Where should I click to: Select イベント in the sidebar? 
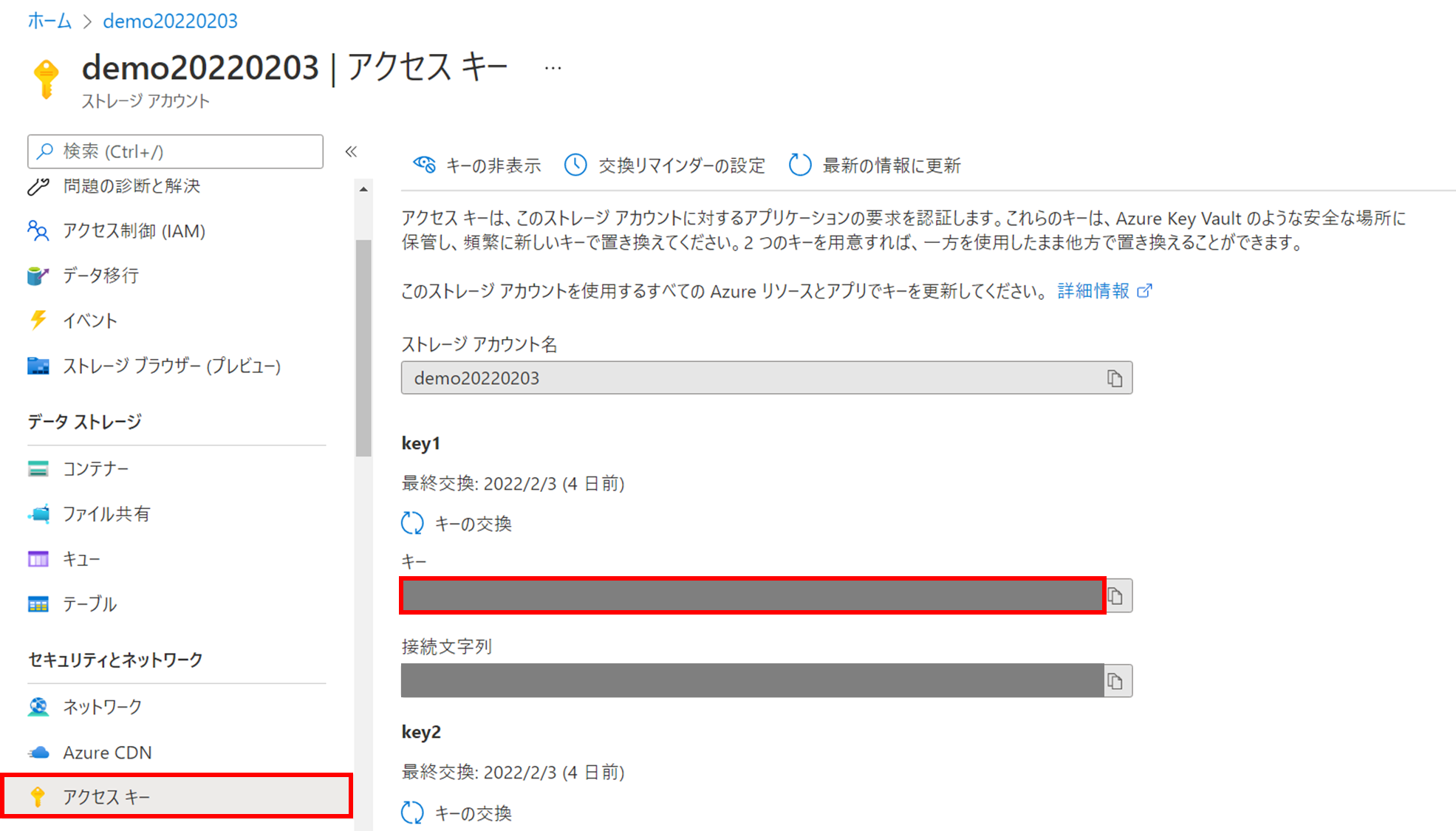click(x=89, y=321)
